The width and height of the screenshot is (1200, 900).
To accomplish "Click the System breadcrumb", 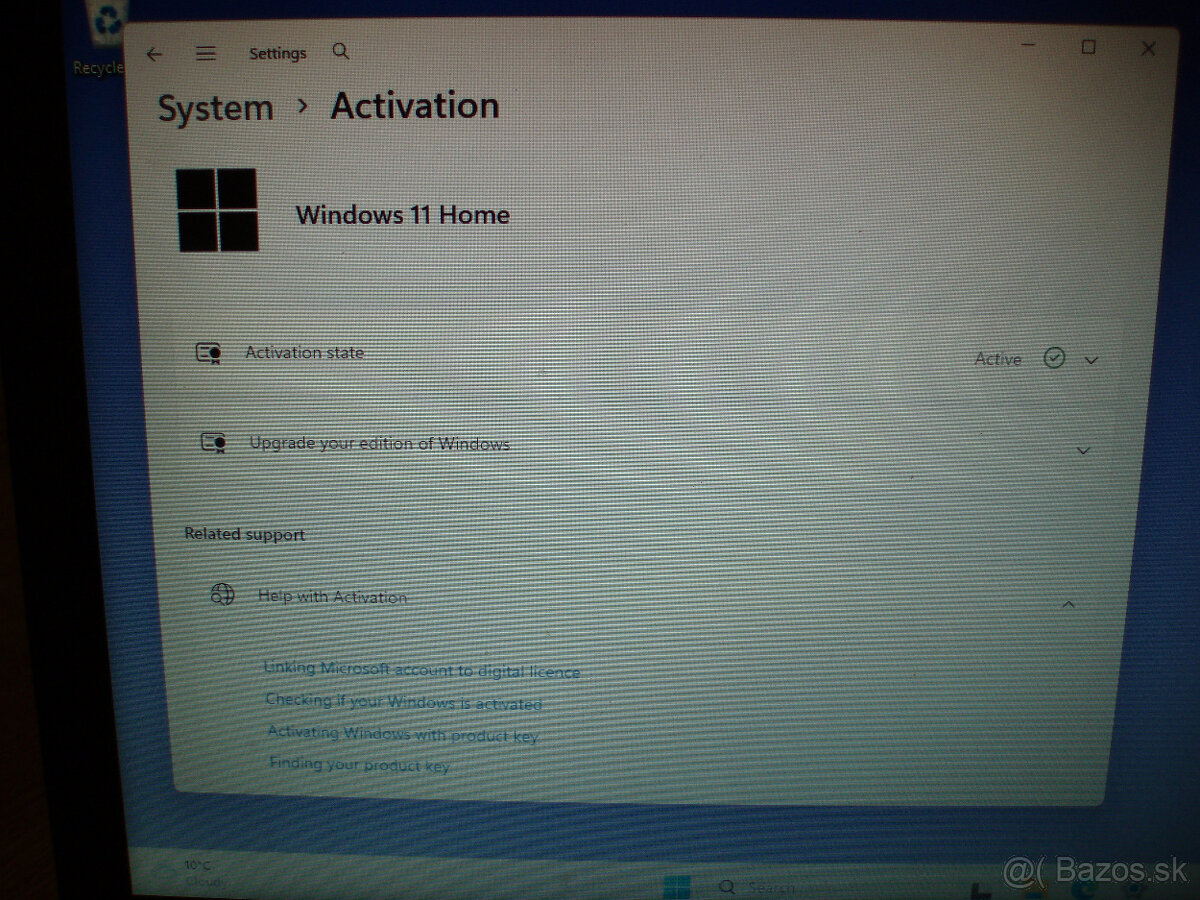I will click(x=215, y=108).
